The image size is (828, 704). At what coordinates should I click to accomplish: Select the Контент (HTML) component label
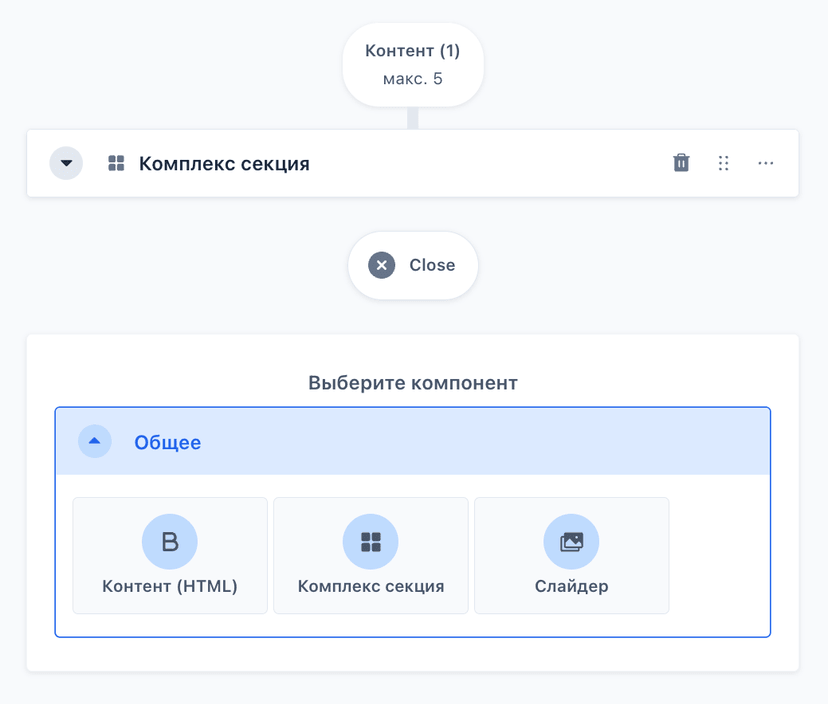(x=170, y=586)
